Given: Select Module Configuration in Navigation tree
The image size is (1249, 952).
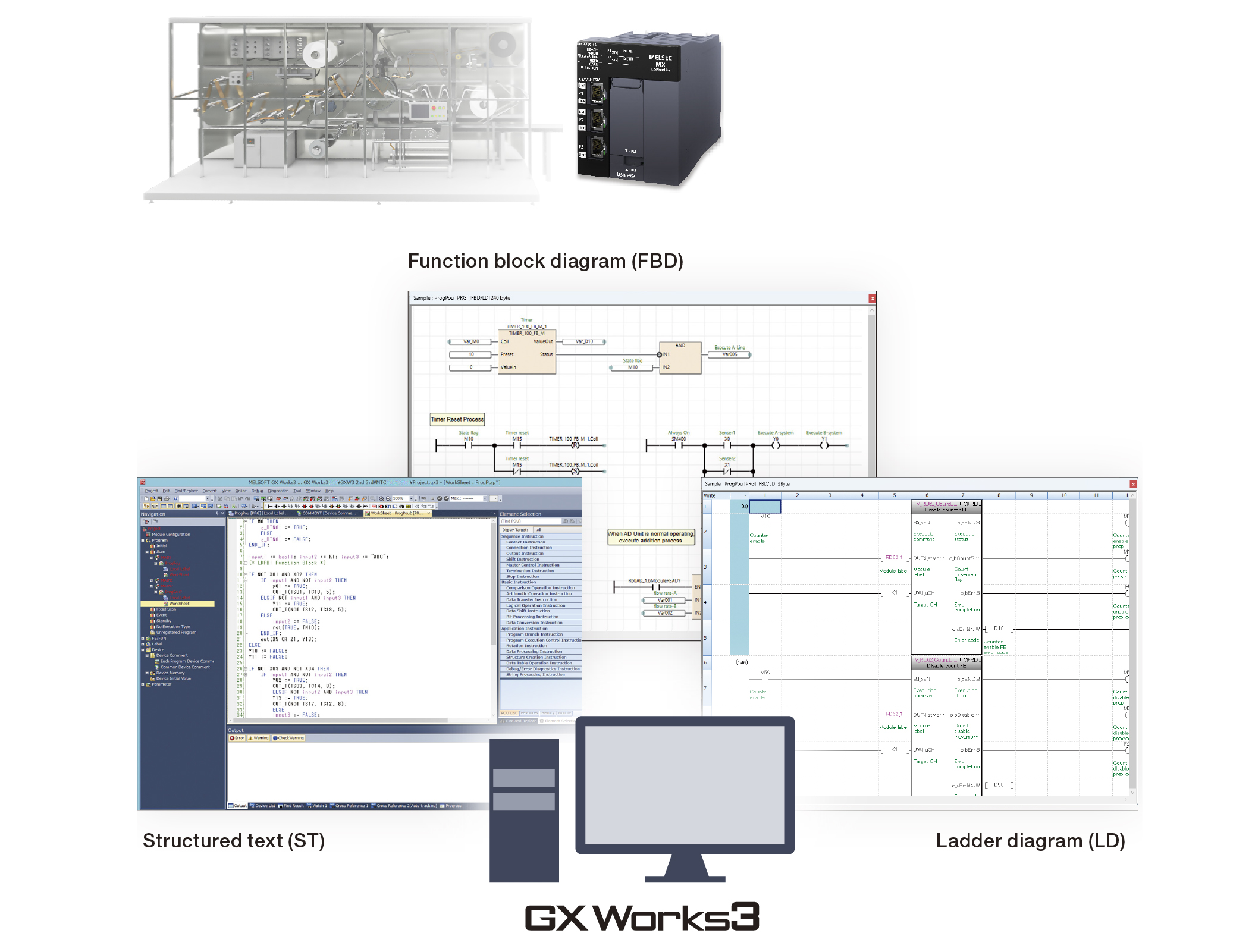Looking at the screenshot, I should [x=171, y=535].
